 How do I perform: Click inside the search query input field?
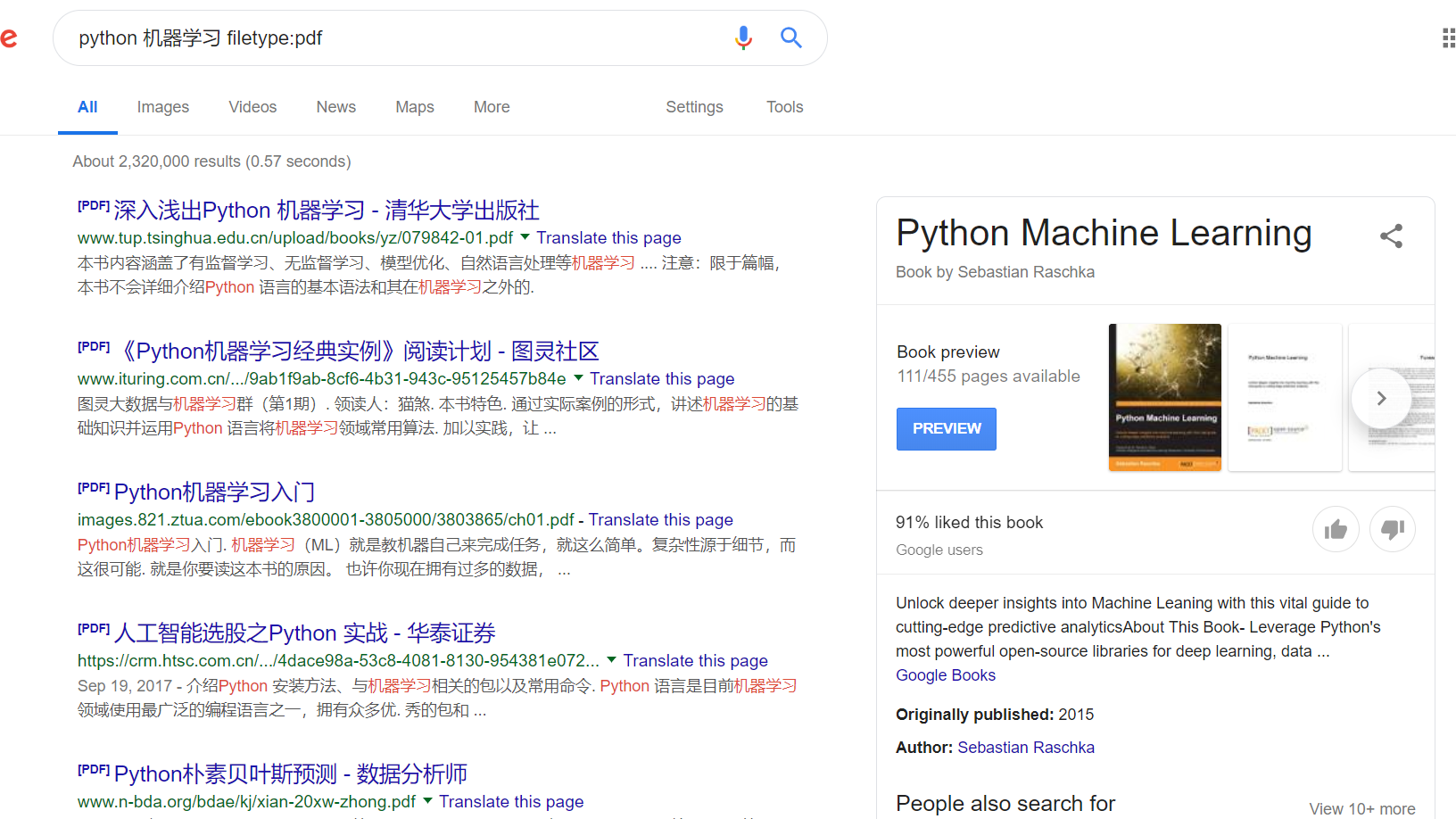[393, 38]
